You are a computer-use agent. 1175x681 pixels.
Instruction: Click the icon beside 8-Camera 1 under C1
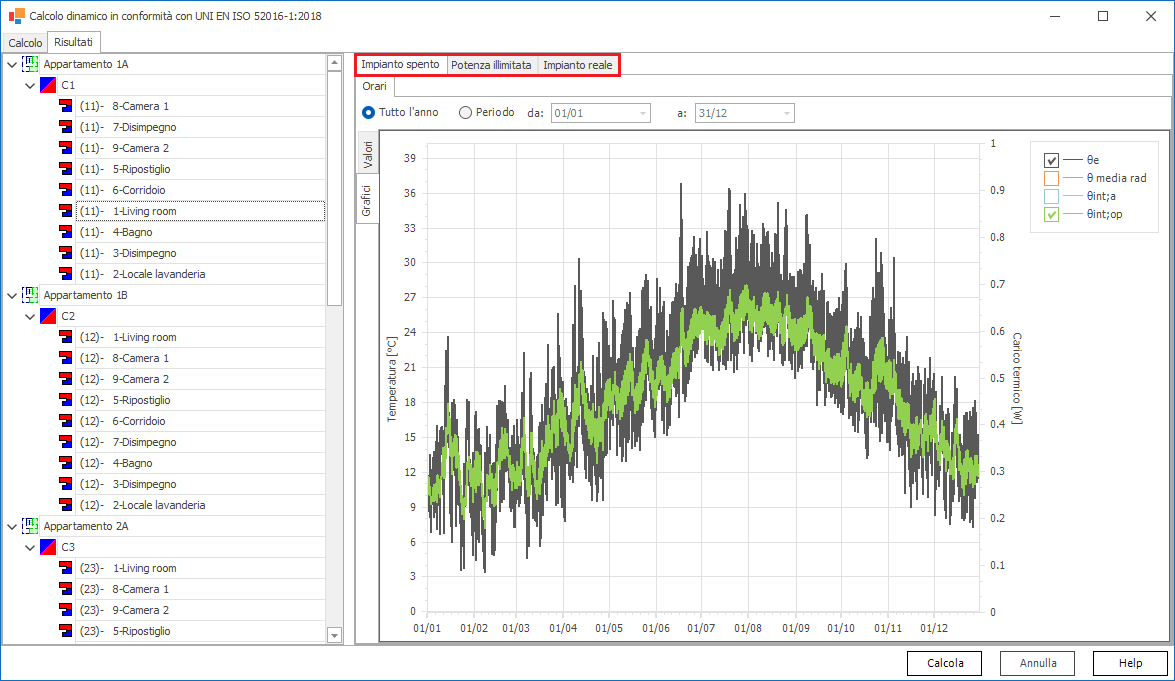pyautogui.click(x=66, y=106)
